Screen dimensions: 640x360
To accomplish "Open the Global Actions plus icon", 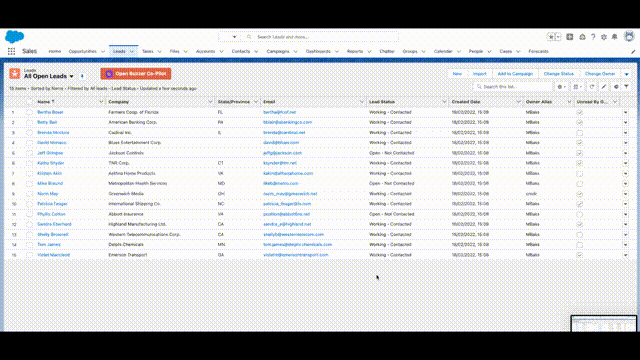I will pyautogui.click(x=570, y=37).
